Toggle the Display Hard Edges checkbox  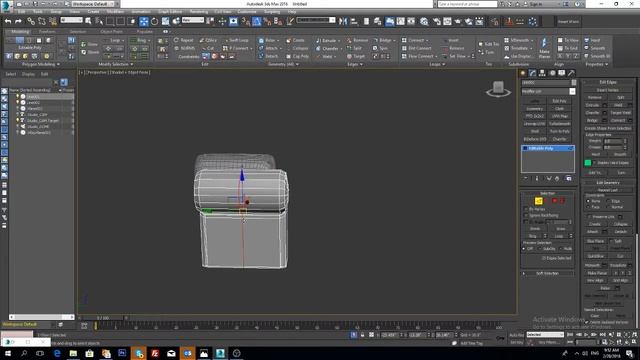(x=595, y=163)
